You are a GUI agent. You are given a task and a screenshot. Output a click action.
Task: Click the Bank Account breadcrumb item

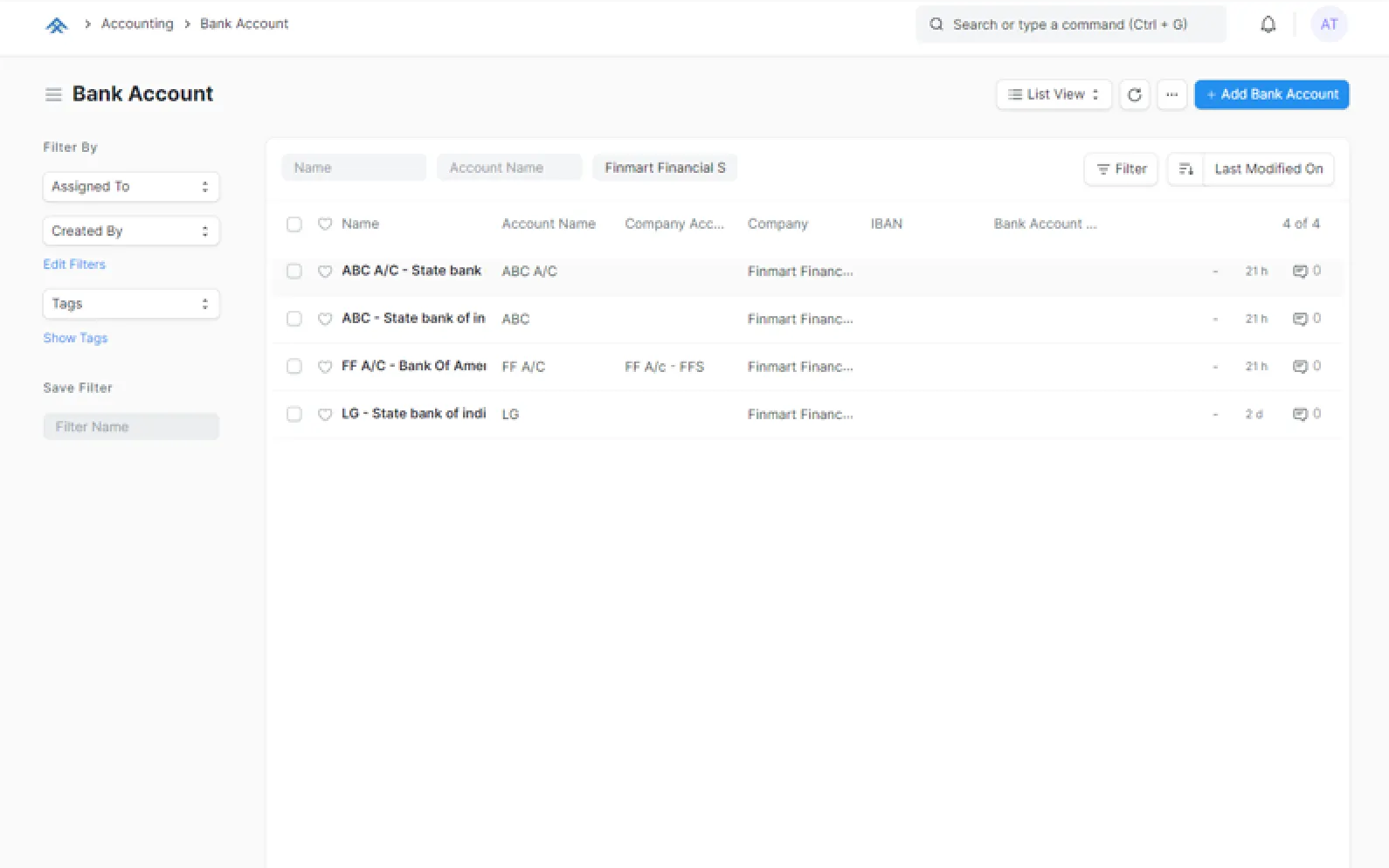(244, 24)
